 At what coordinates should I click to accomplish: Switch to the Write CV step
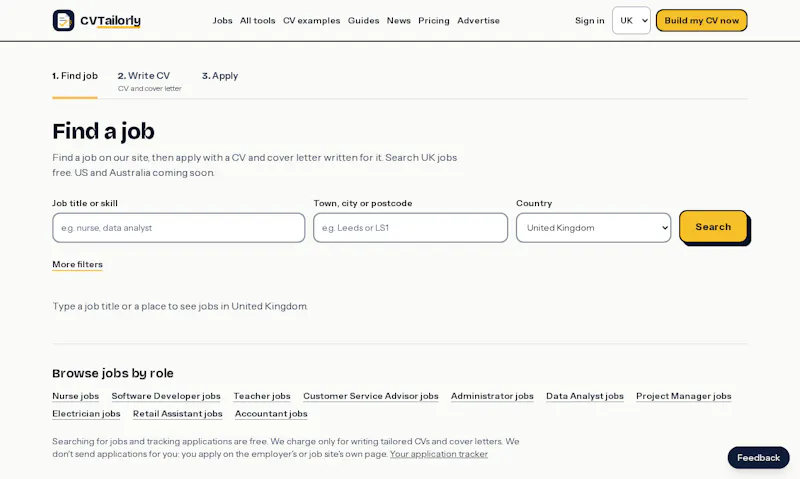[144, 76]
